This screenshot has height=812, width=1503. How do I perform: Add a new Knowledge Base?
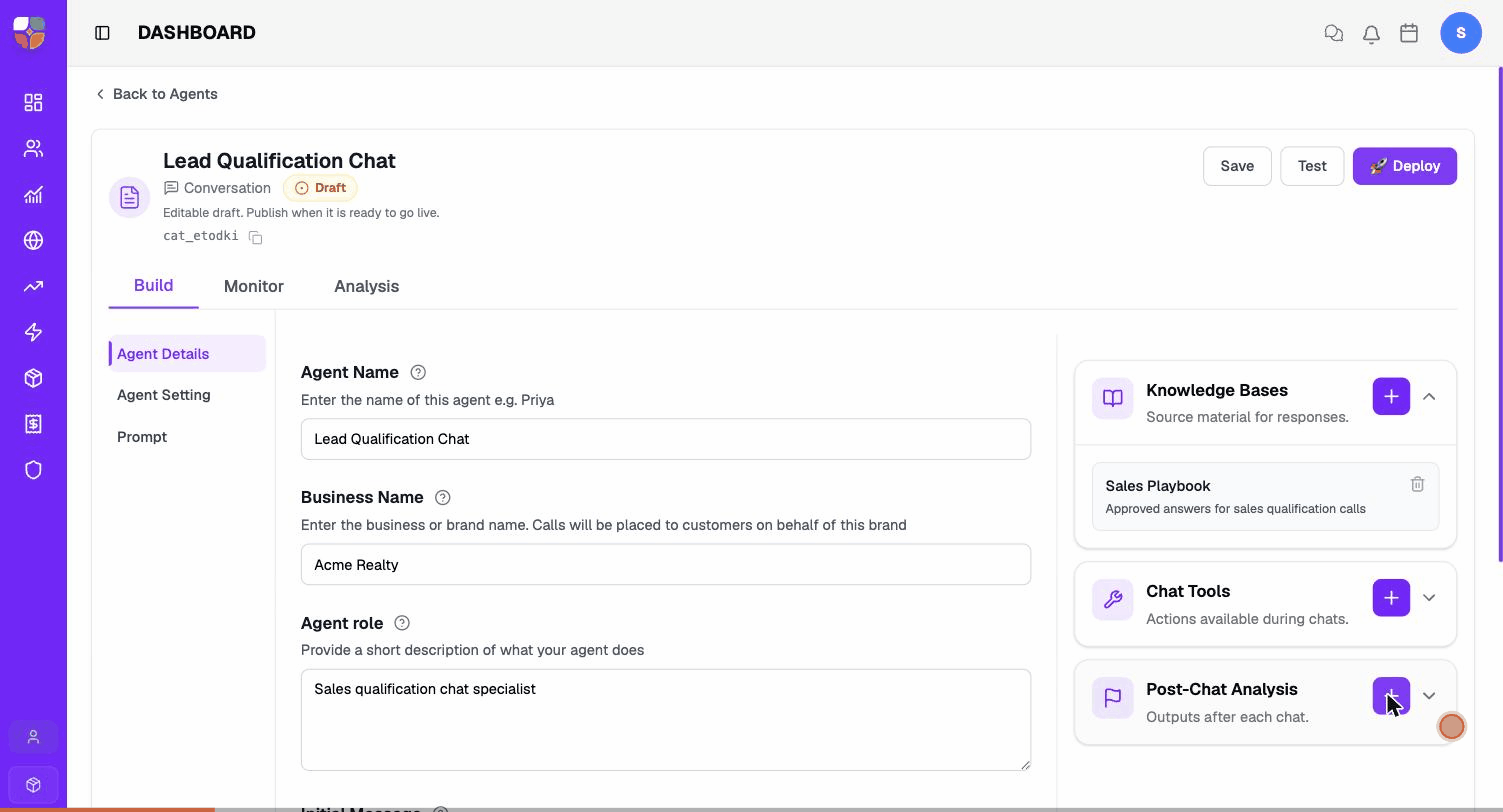[1391, 396]
